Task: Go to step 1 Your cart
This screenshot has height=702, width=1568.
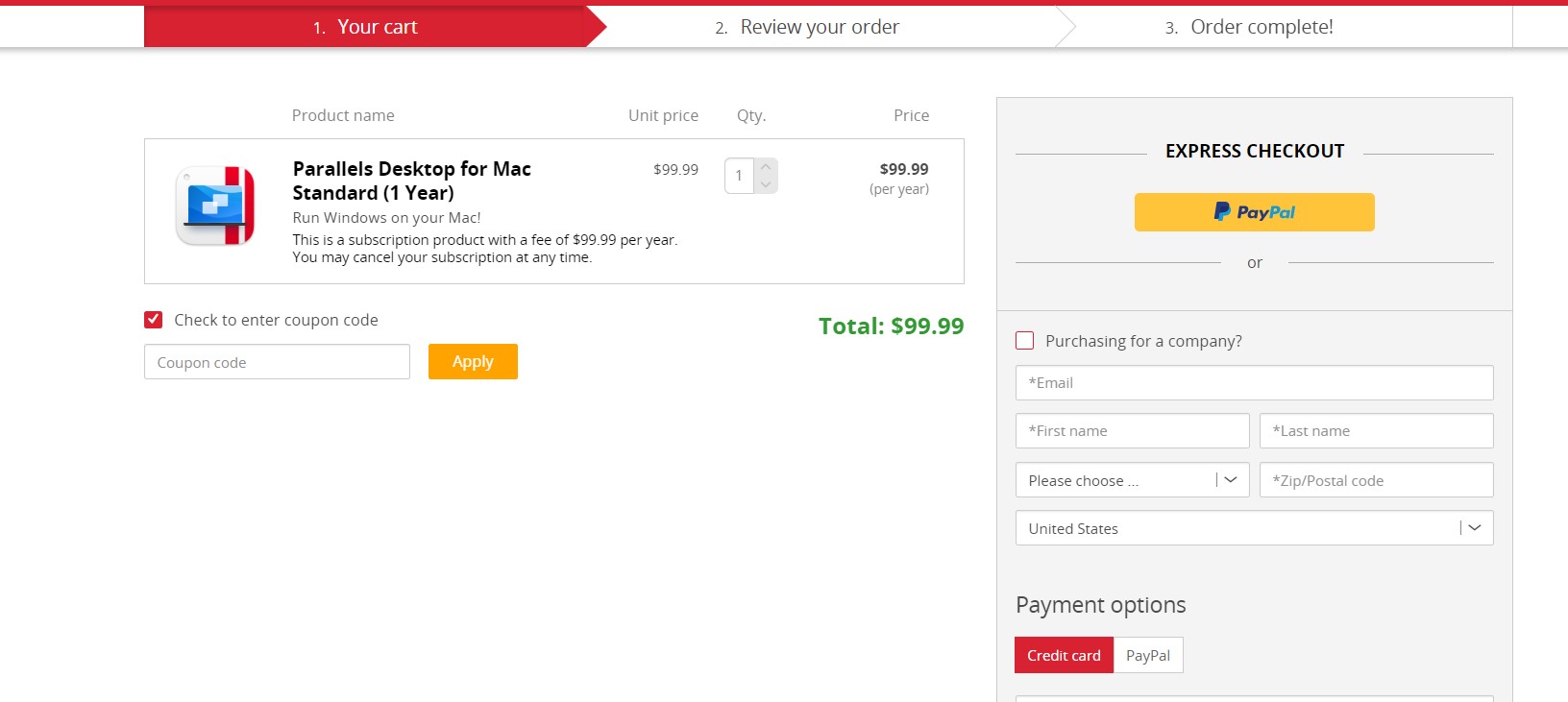Action: 365,27
